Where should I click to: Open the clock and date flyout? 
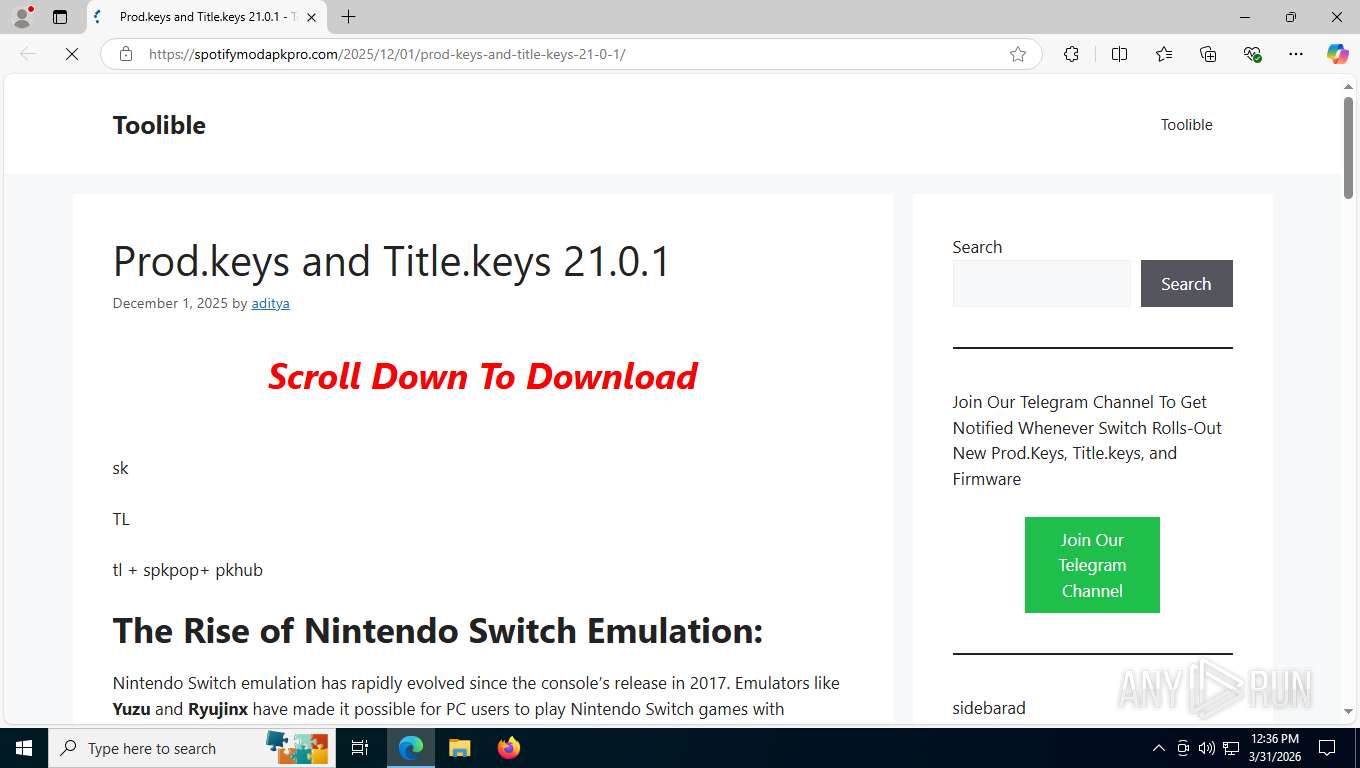click(1274, 748)
